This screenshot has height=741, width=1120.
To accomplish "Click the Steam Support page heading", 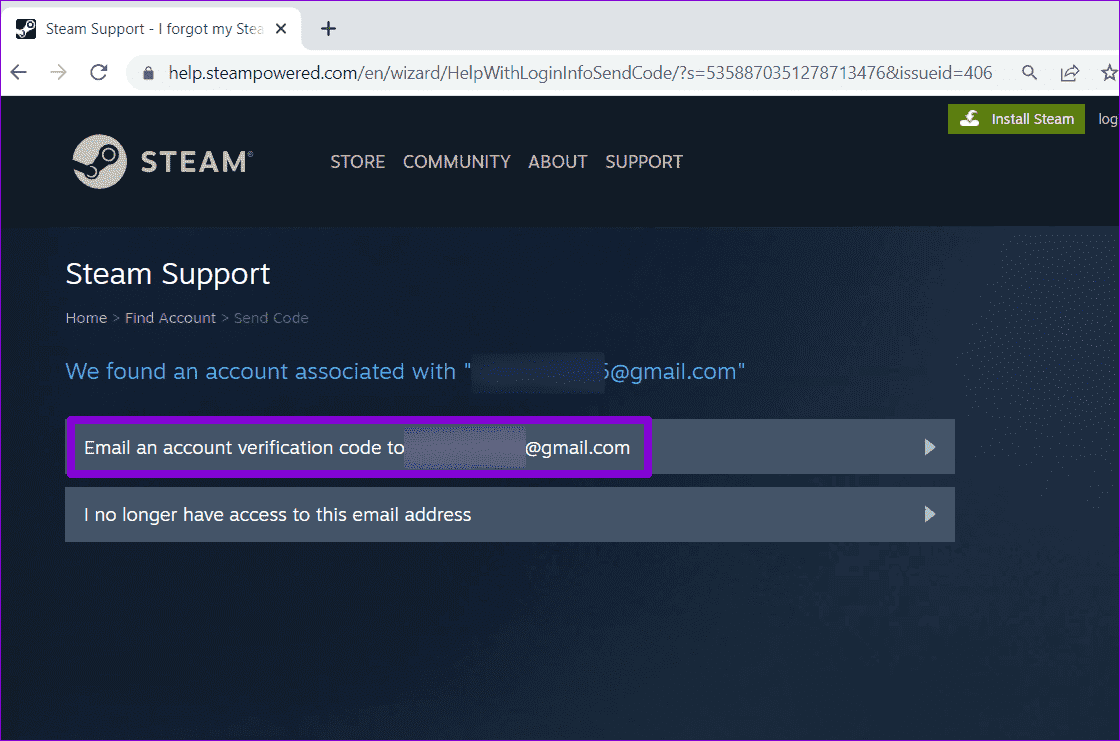I will 168,274.
